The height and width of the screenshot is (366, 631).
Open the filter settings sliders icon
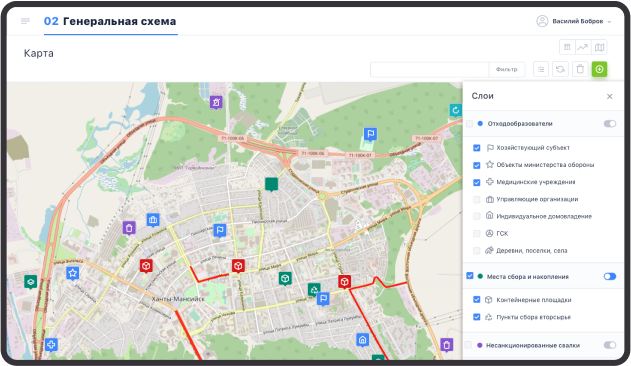(541, 69)
